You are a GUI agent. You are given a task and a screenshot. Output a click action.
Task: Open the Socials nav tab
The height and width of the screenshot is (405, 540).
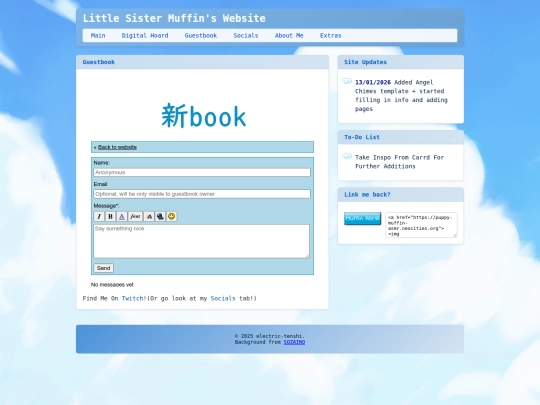pyautogui.click(x=246, y=35)
